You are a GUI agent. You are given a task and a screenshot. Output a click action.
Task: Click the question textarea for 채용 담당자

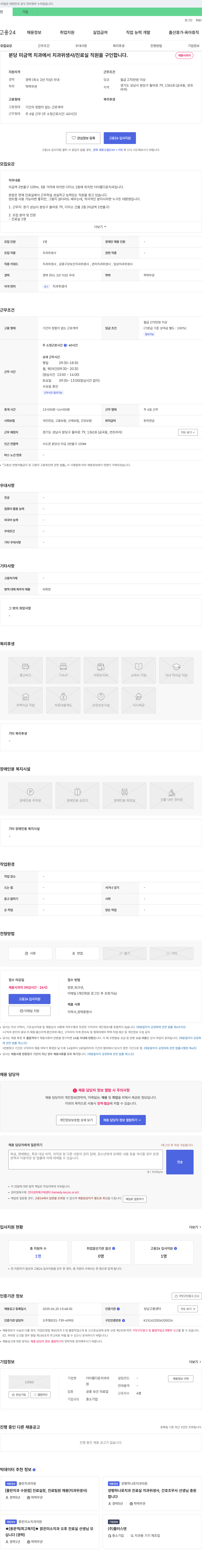coord(86,1160)
